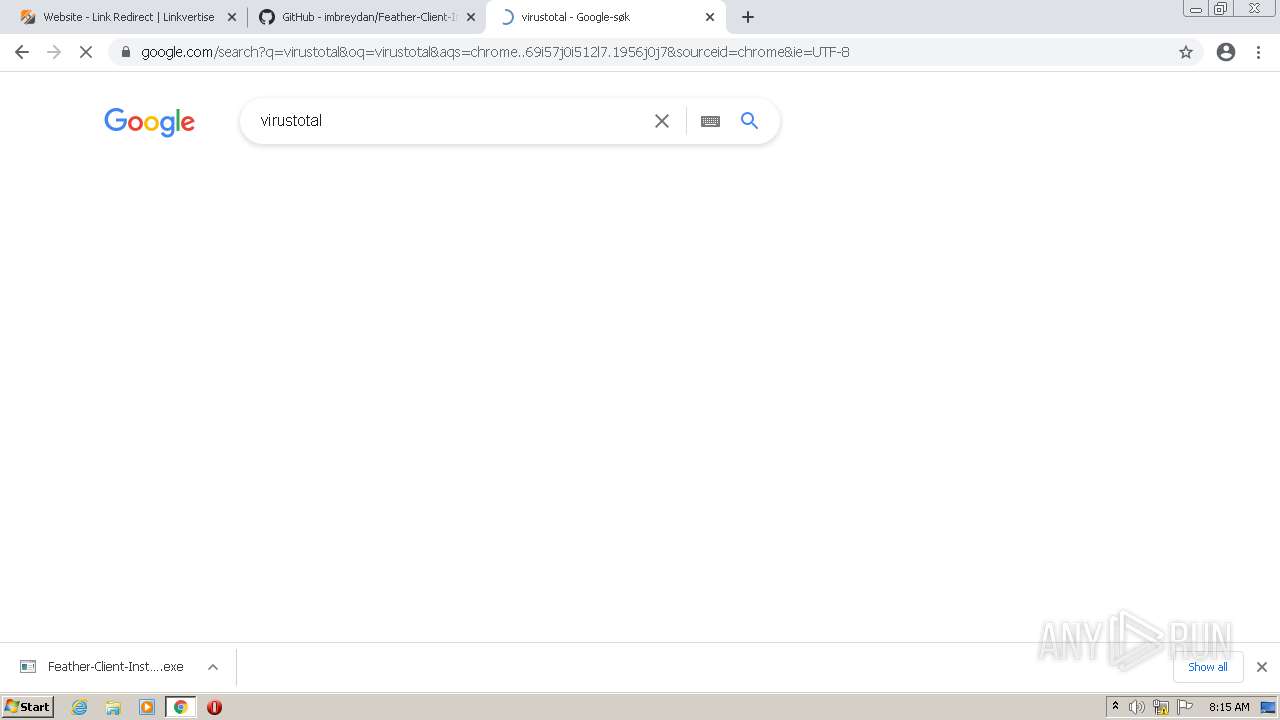
Task: Open the Chrome three-dot menu
Action: tap(1259, 52)
